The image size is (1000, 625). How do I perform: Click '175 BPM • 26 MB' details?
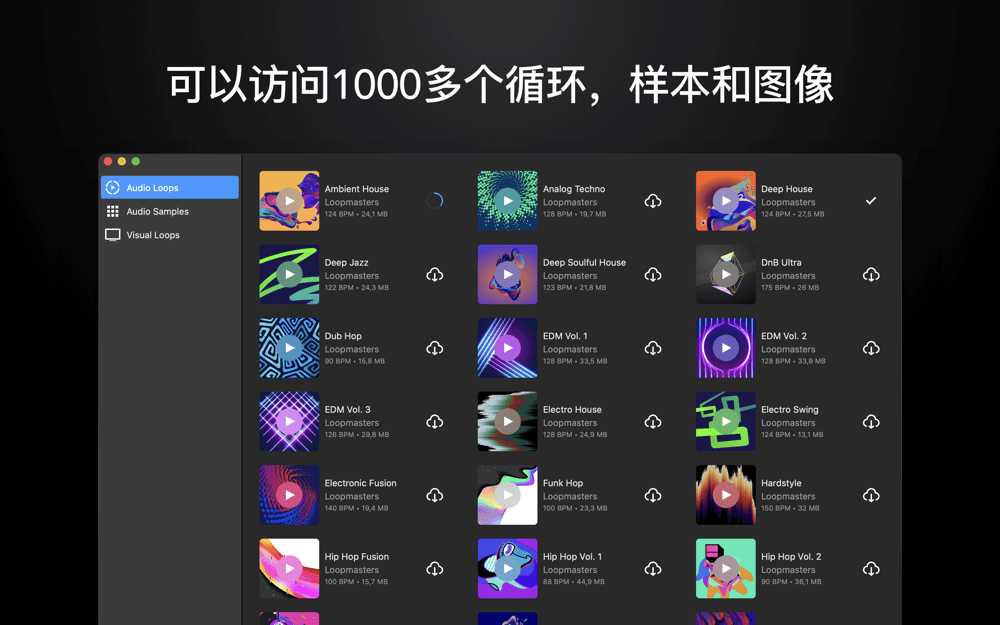pos(790,288)
